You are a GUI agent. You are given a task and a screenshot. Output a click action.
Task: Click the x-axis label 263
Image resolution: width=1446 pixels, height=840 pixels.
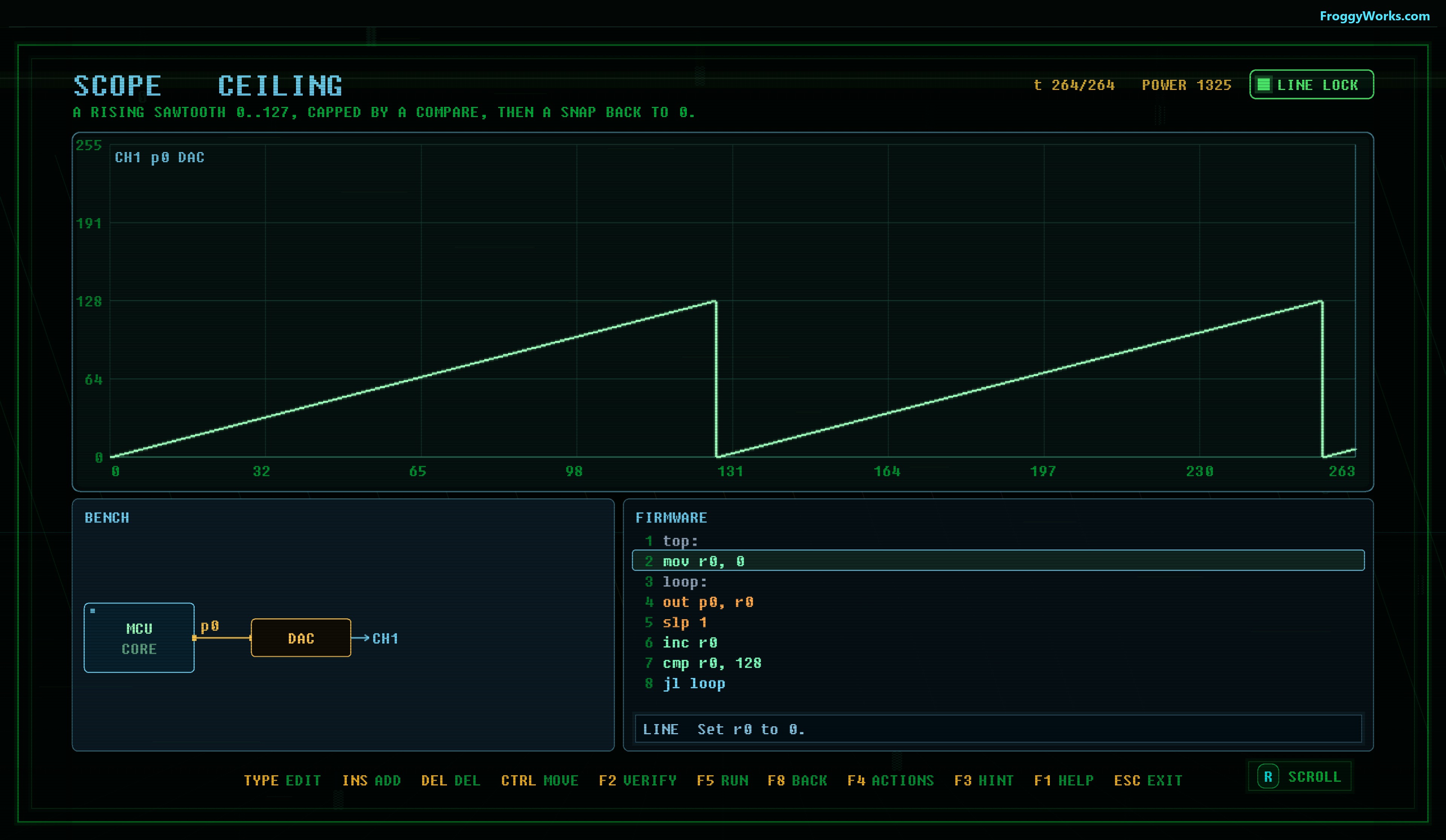click(x=1342, y=471)
